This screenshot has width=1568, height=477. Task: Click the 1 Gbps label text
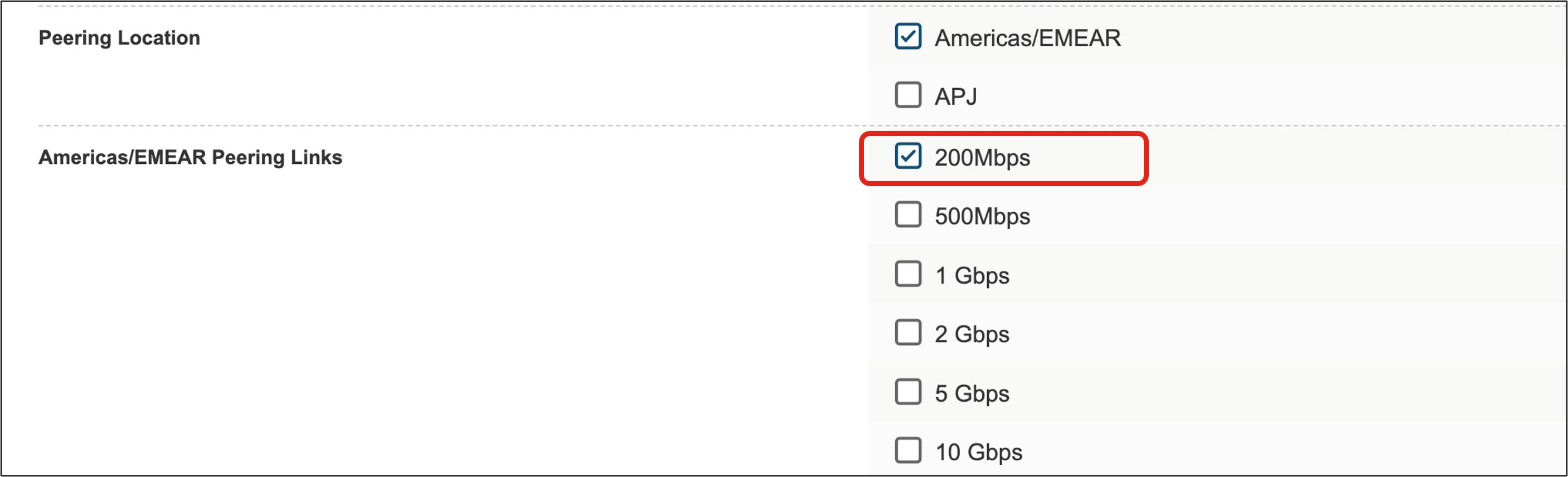pos(972,276)
